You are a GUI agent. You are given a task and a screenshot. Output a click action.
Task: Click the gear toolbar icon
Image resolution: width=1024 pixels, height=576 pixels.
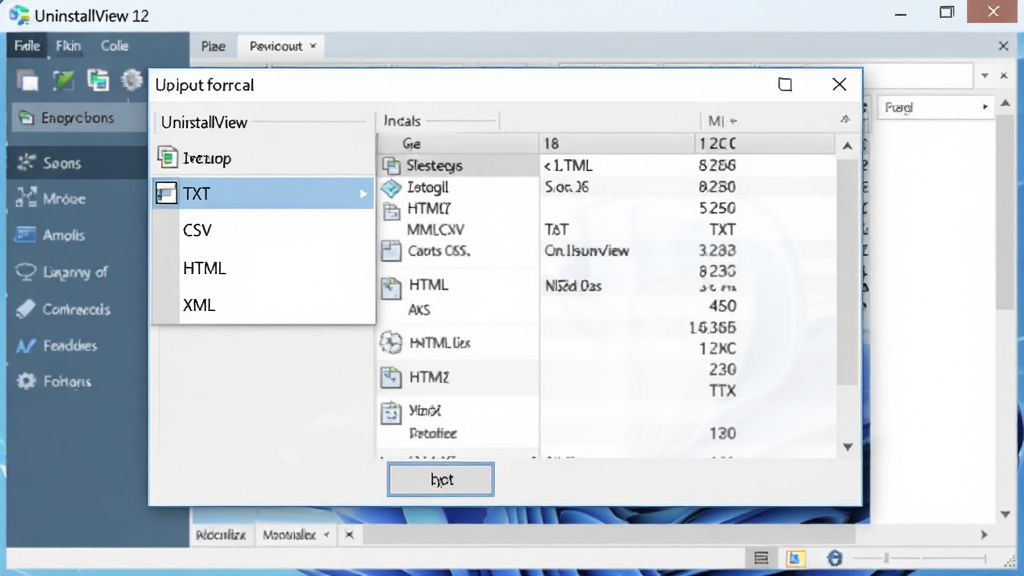(132, 80)
